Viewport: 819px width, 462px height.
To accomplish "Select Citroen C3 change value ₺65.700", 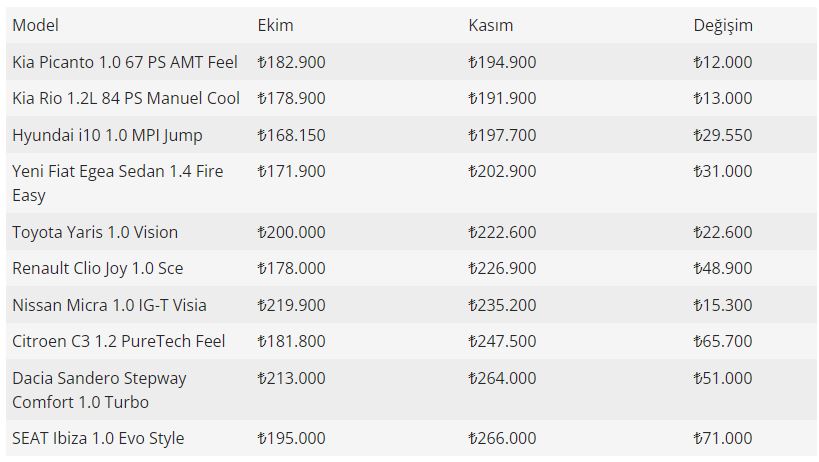I will 723,341.
